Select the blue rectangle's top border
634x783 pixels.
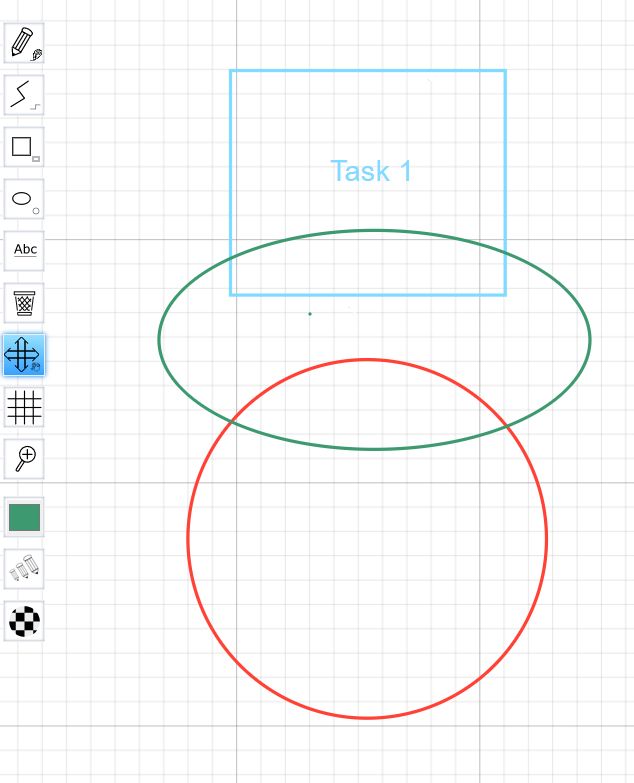[x=368, y=71]
